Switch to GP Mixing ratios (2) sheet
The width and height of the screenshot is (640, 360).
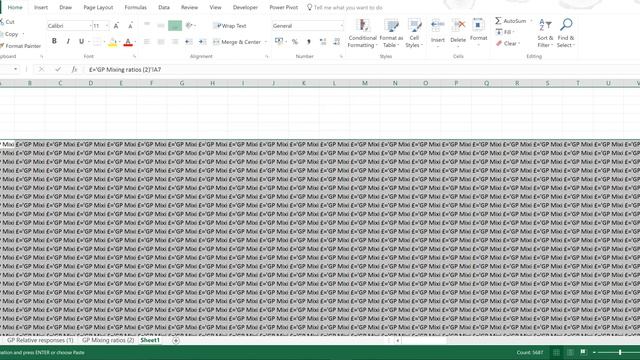tap(108, 340)
